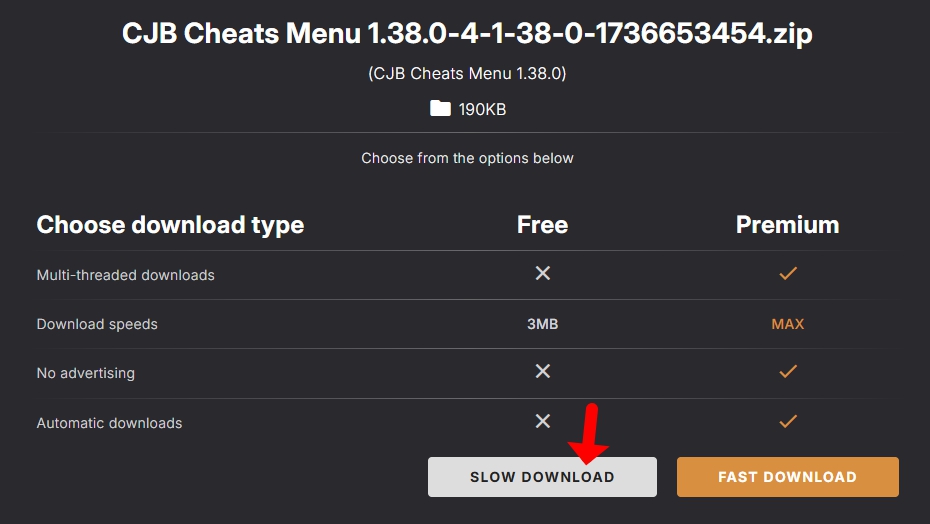Select the Free column heading

[542, 225]
